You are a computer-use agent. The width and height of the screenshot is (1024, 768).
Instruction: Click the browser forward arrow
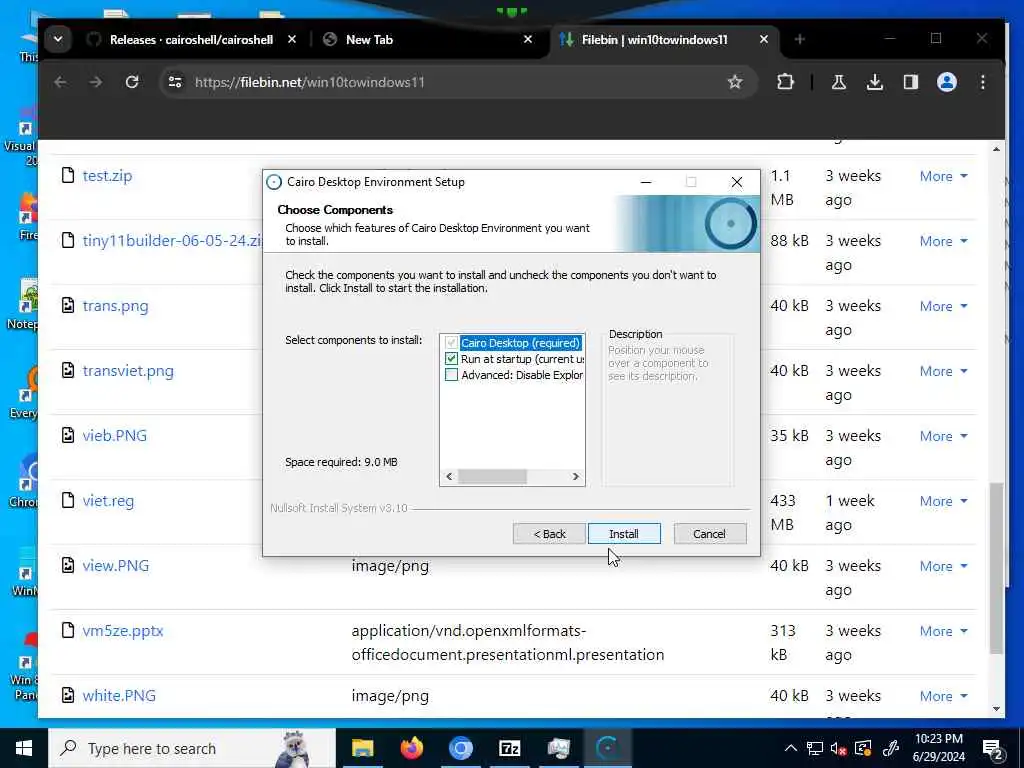click(95, 82)
